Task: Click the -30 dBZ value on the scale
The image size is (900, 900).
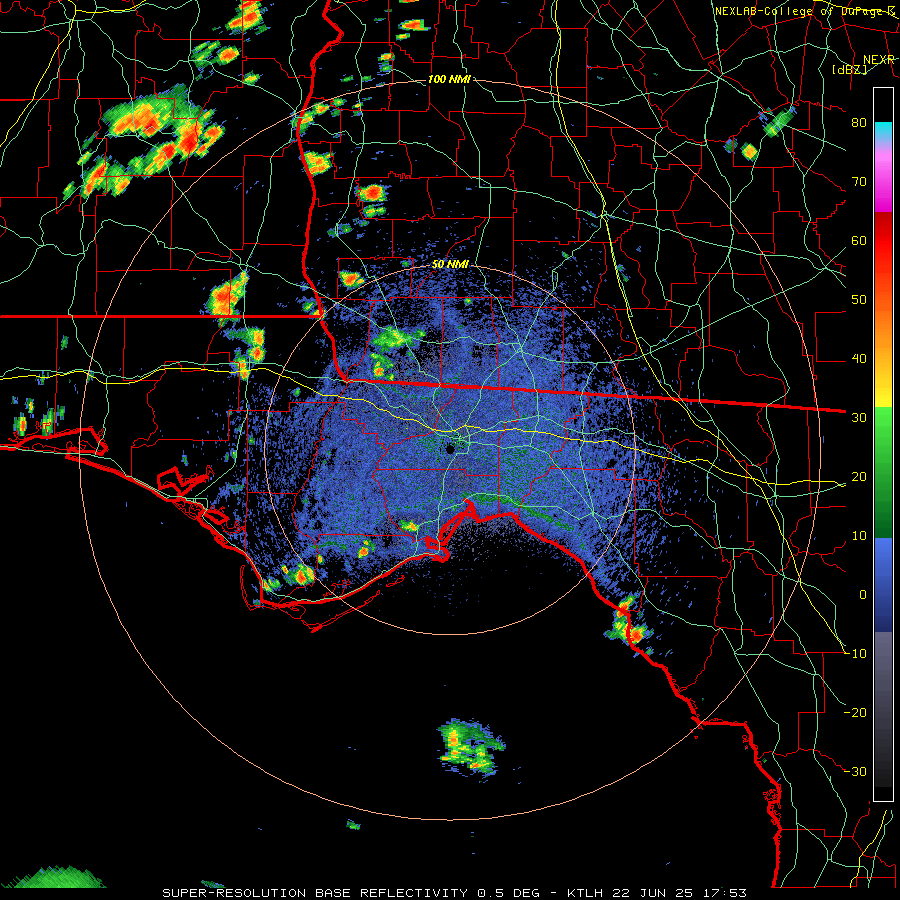Action: [855, 772]
